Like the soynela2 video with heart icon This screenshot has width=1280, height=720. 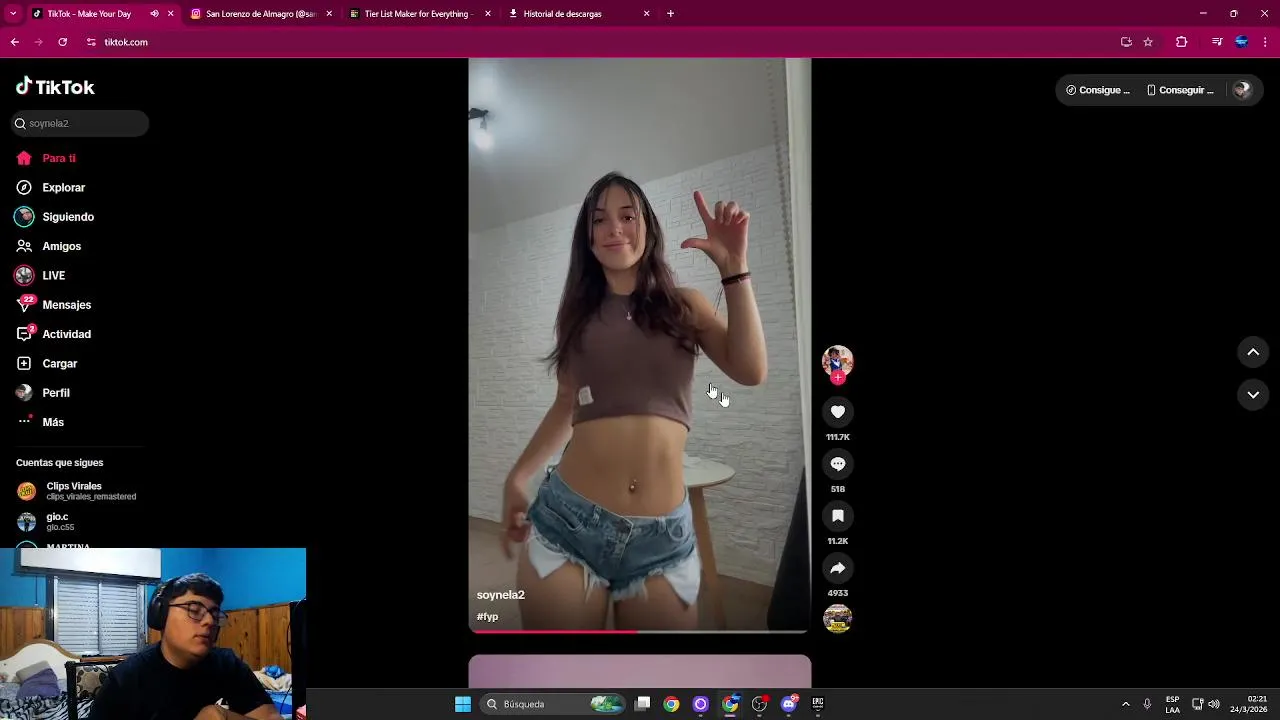click(x=838, y=412)
